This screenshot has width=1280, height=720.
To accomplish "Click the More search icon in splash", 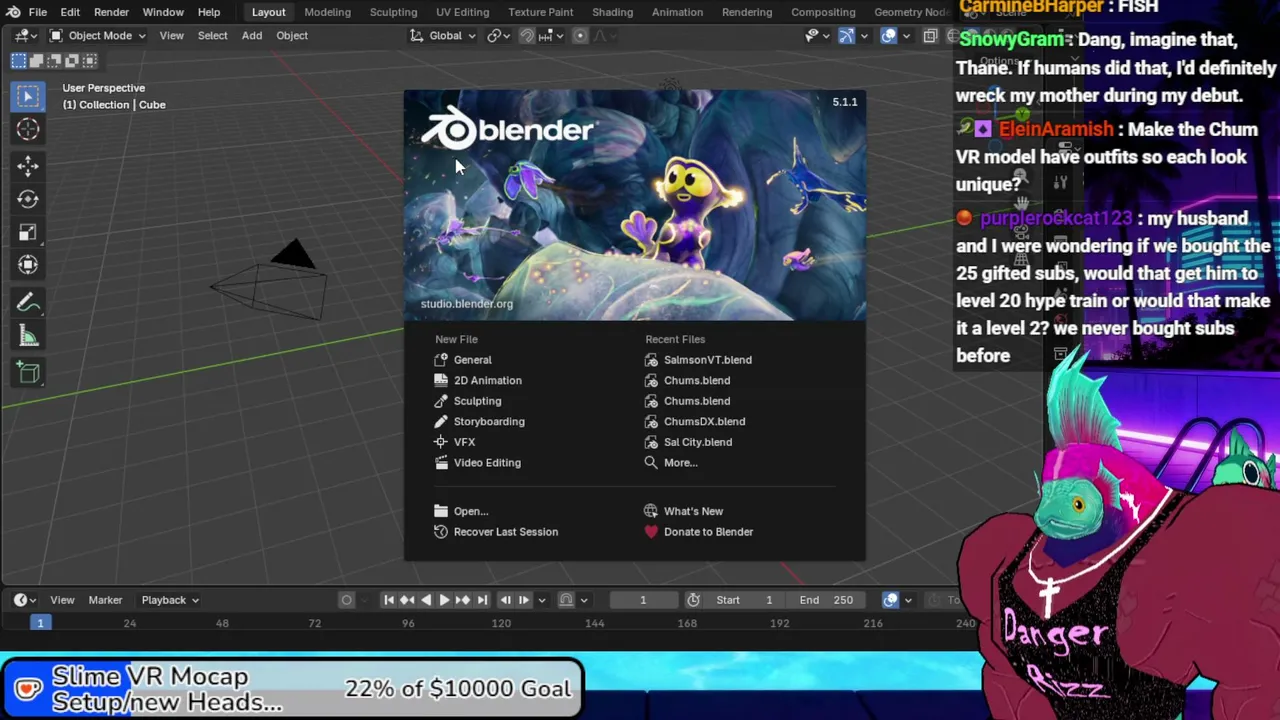I will tap(651, 463).
